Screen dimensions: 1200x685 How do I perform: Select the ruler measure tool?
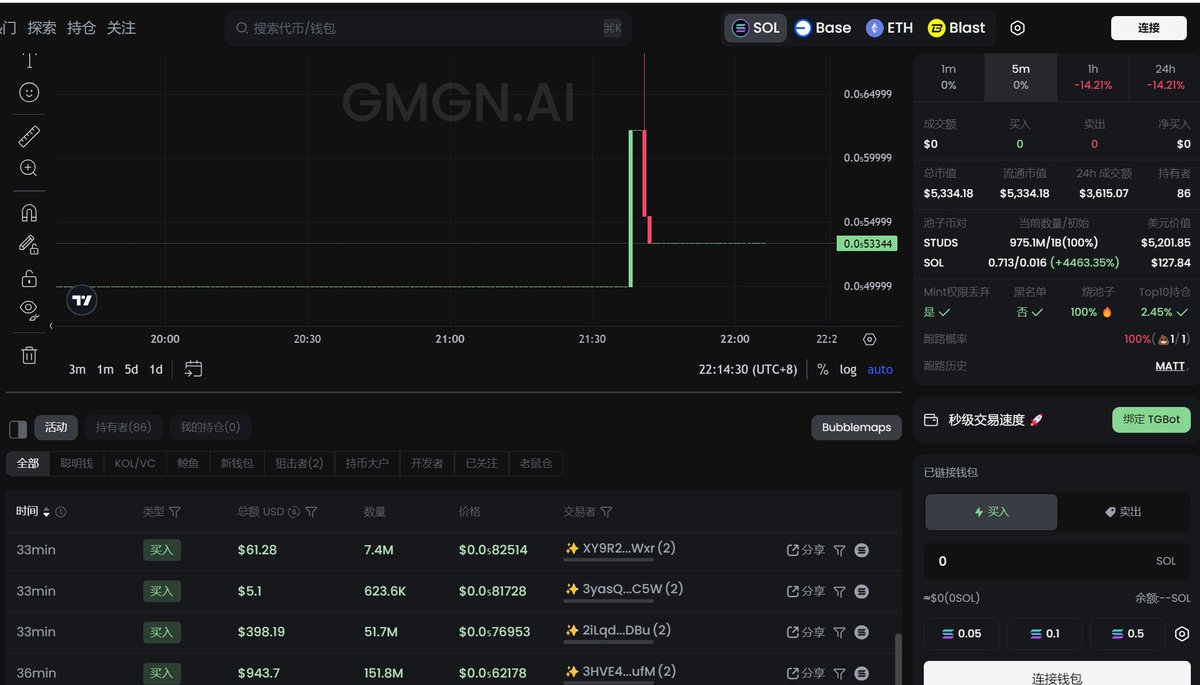coord(29,136)
